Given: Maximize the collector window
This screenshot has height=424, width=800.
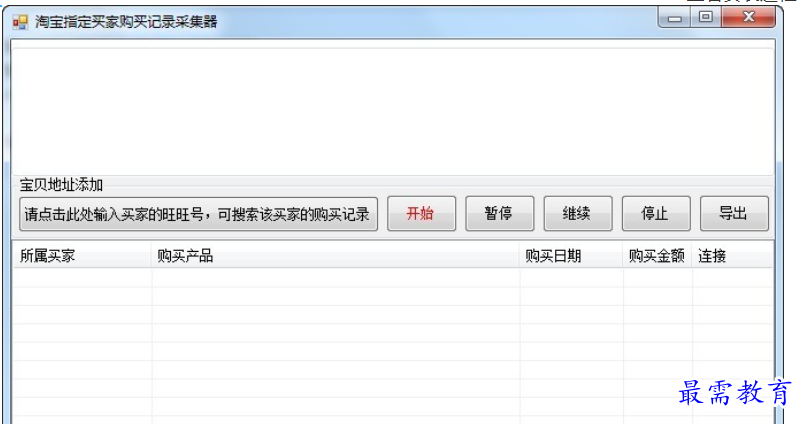Looking at the screenshot, I should click(706, 17).
